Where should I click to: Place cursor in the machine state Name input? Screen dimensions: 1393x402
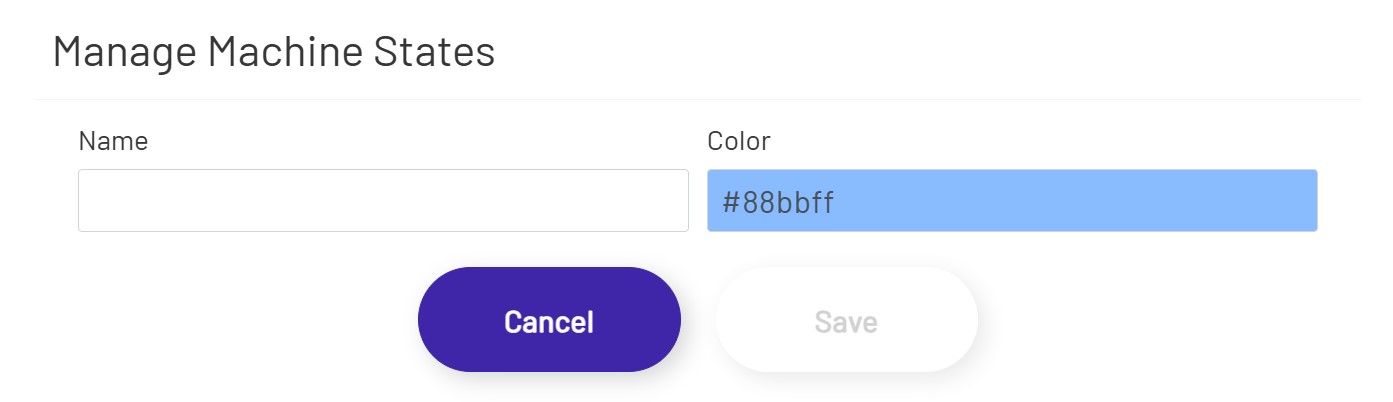(x=383, y=201)
